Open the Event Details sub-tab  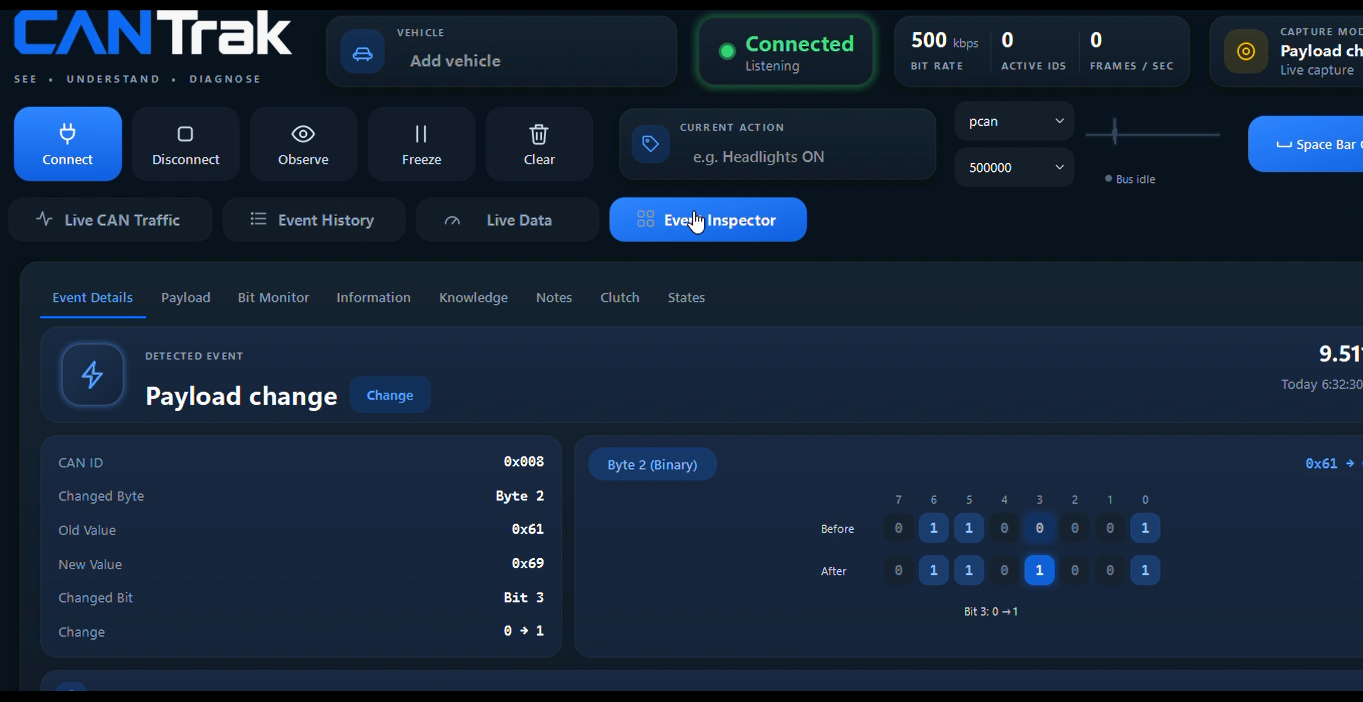click(93, 297)
